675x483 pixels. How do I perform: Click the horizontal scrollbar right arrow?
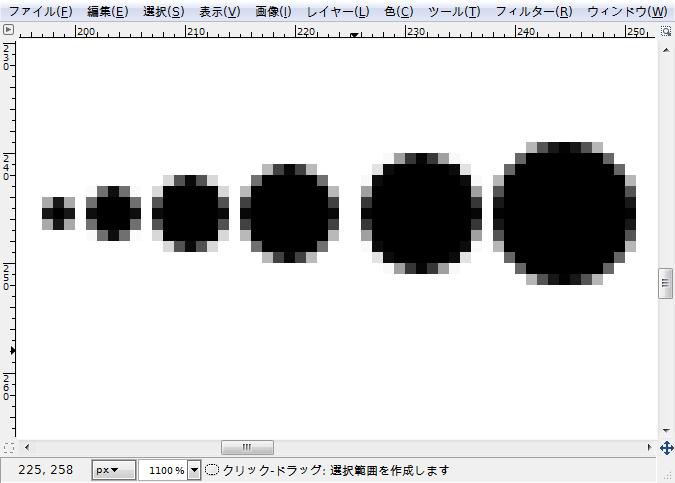(650, 447)
